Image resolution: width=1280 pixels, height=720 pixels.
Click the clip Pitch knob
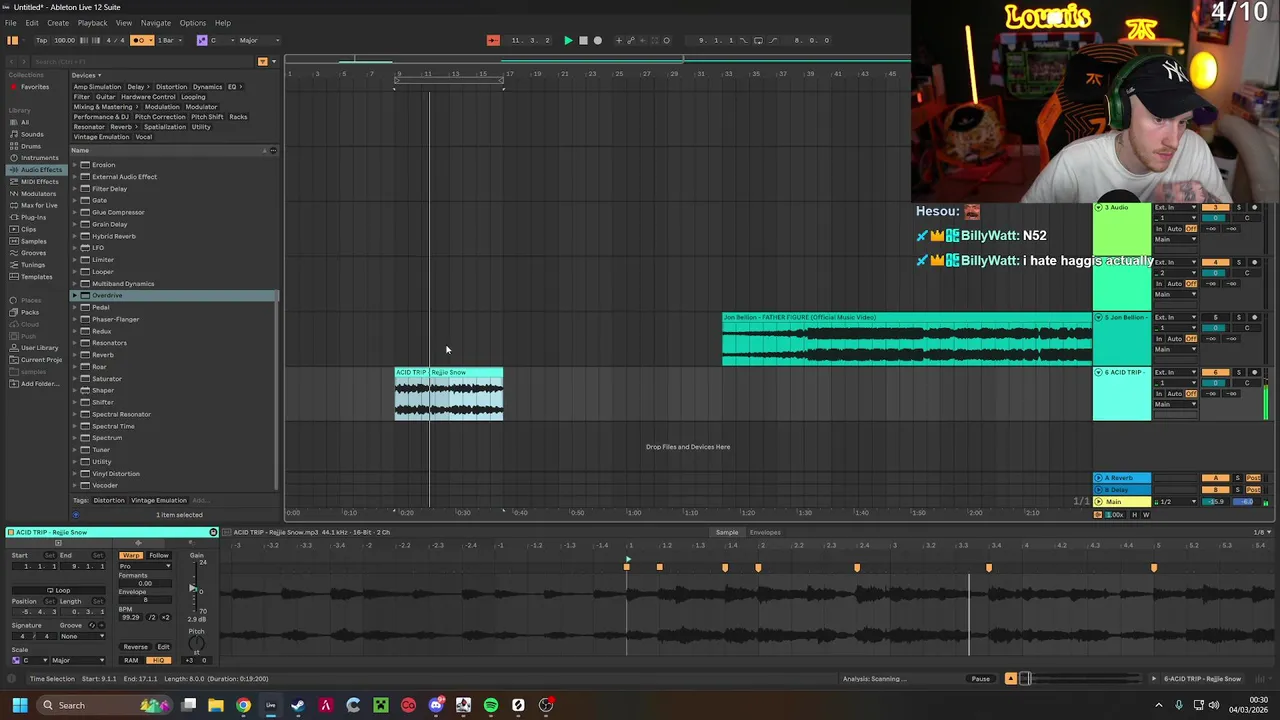[196, 643]
